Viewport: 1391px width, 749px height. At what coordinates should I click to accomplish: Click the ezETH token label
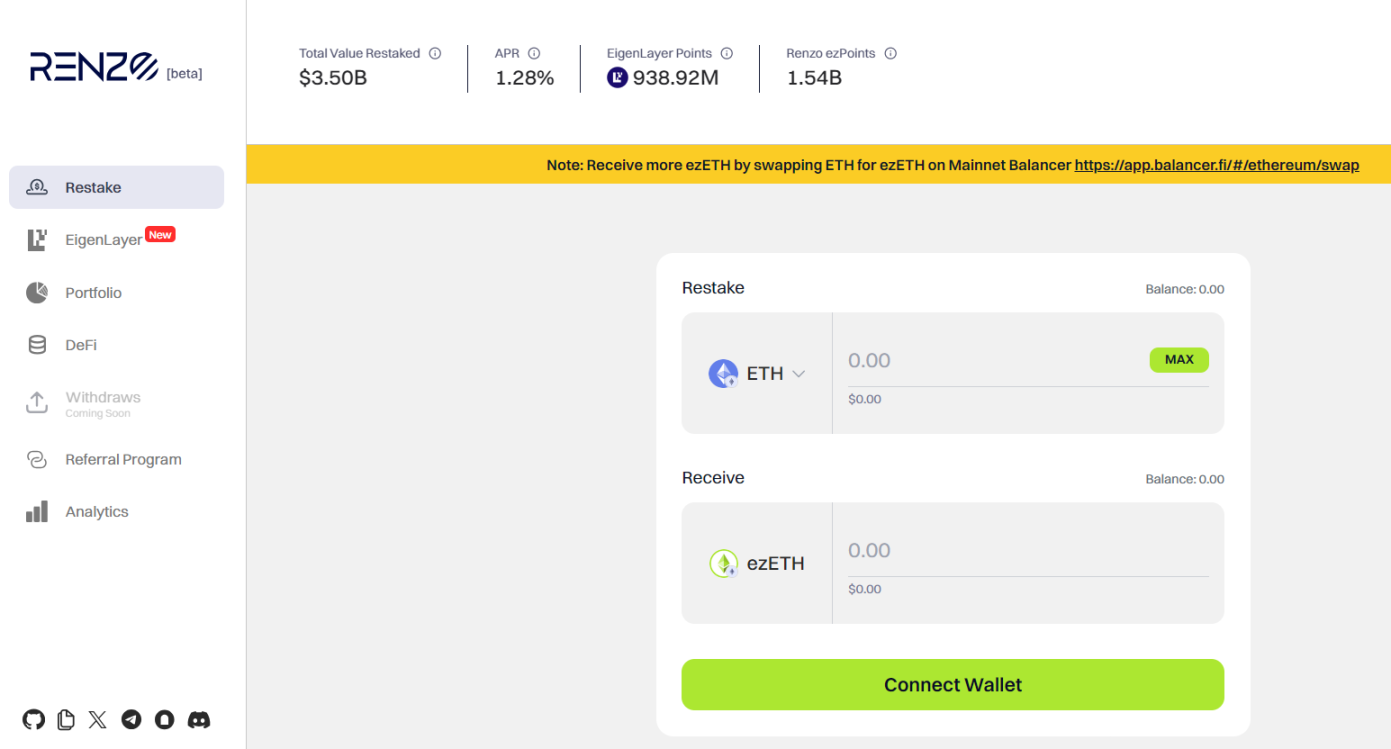pos(776,564)
